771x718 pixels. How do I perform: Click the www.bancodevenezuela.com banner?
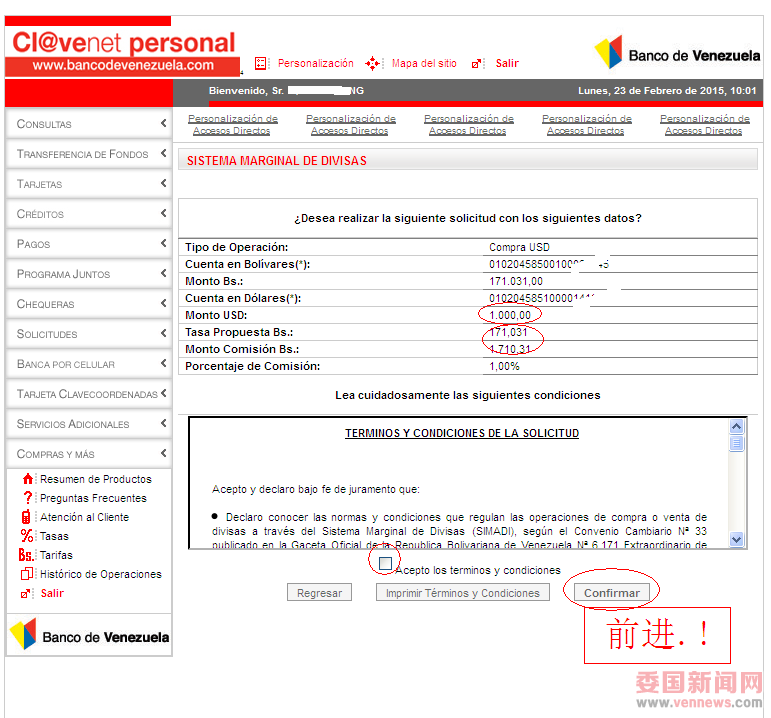123,65
